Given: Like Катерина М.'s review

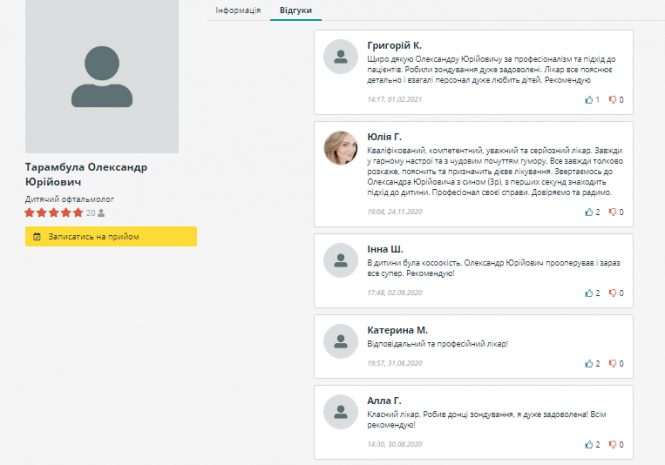Looking at the screenshot, I should 589,363.
